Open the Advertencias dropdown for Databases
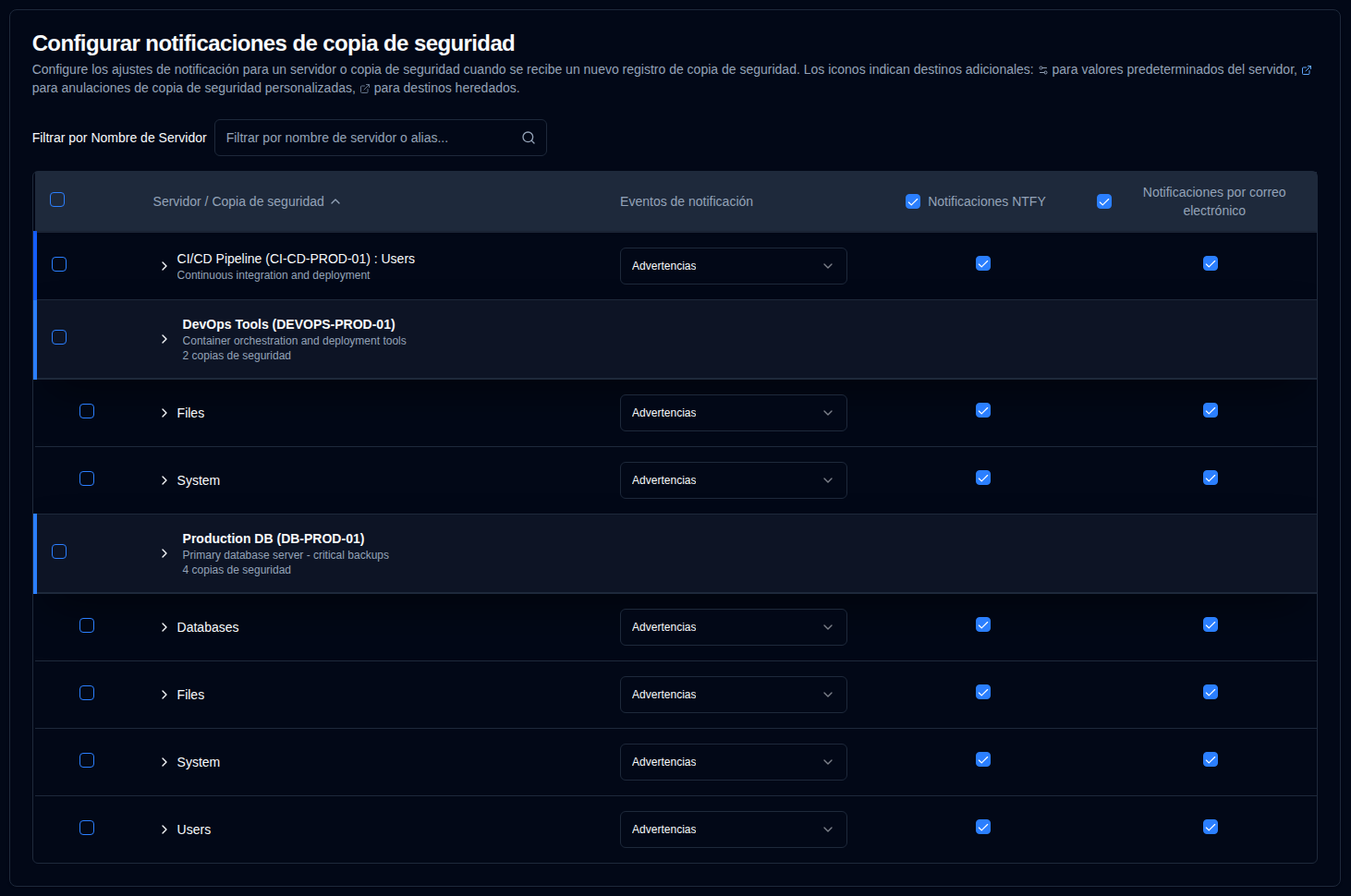 point(734,627)
